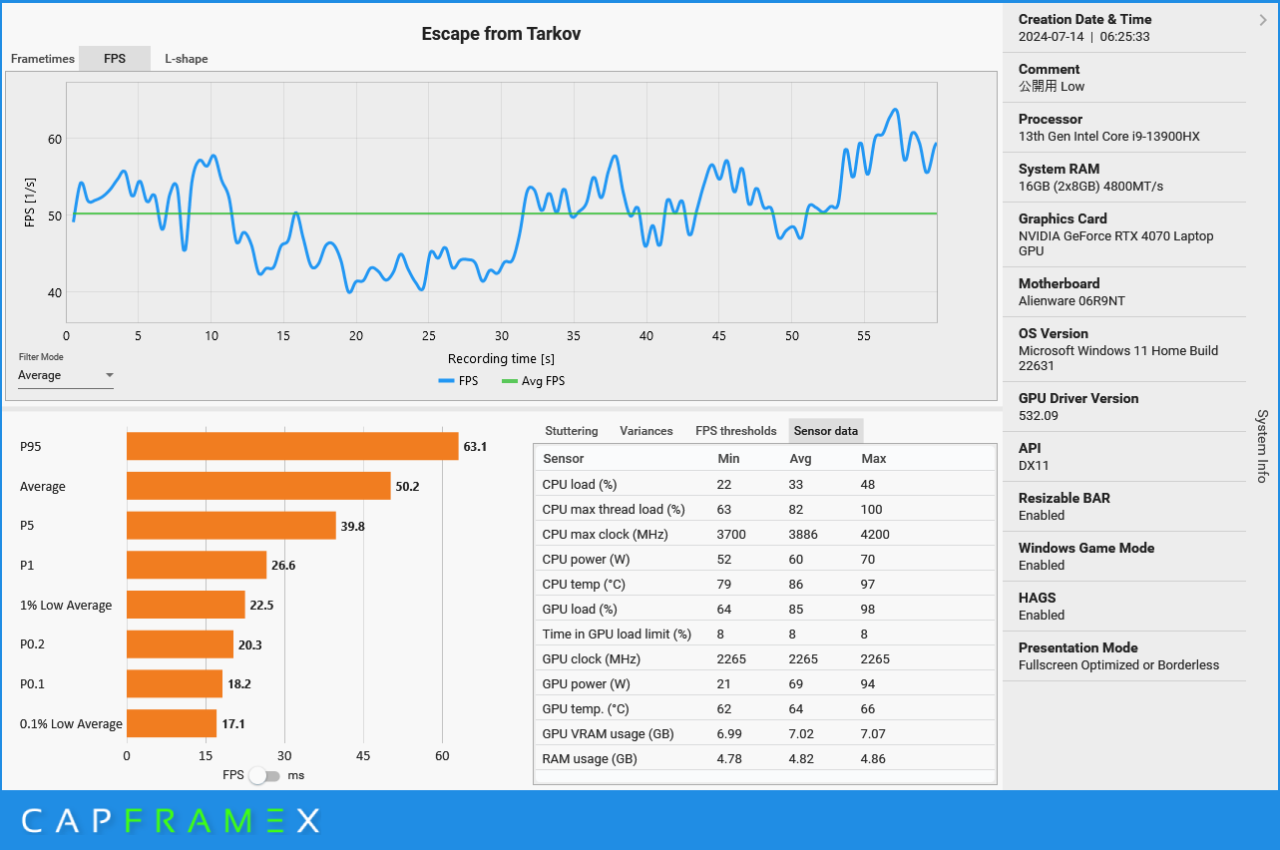The height and width of the screenshot is (850, 1280).
Task: Select the GPU temp. (°C) row
Action: (765, 709)
